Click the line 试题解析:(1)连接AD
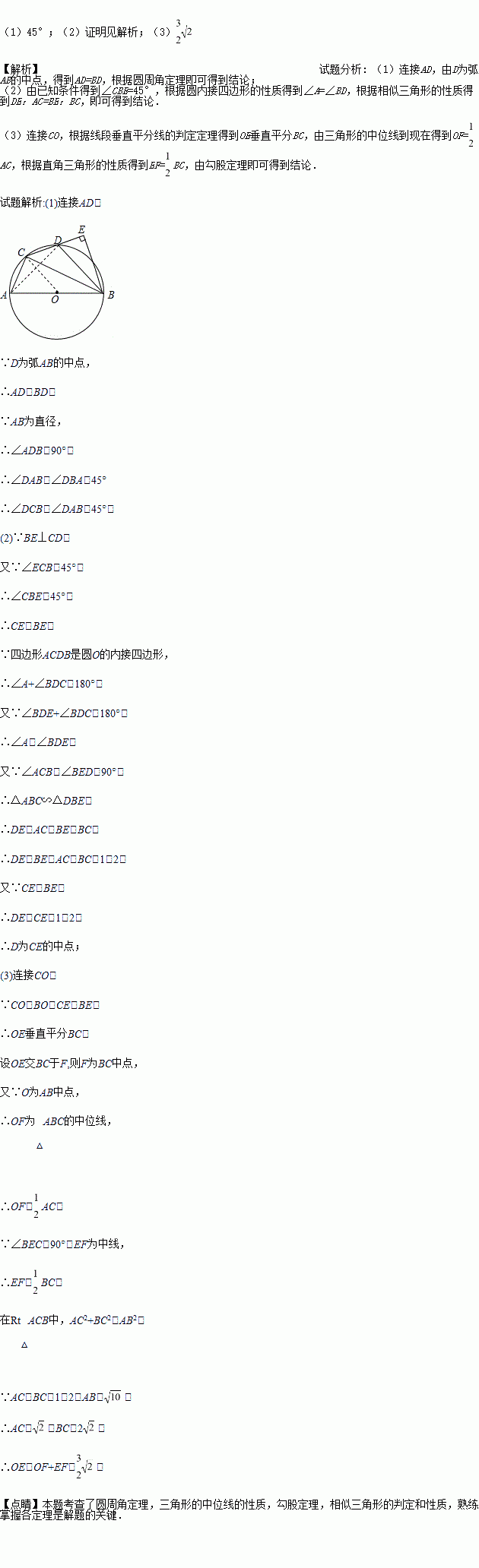The width and height of the screenshot is (479, 1568). click(51, 203)
